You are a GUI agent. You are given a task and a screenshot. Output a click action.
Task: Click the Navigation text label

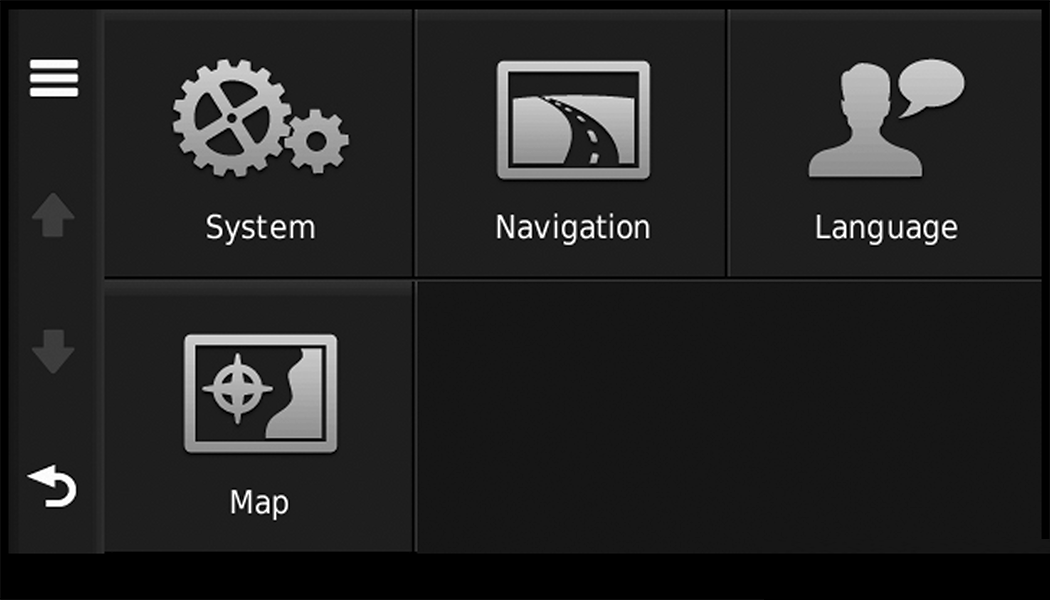click(573, 227)
